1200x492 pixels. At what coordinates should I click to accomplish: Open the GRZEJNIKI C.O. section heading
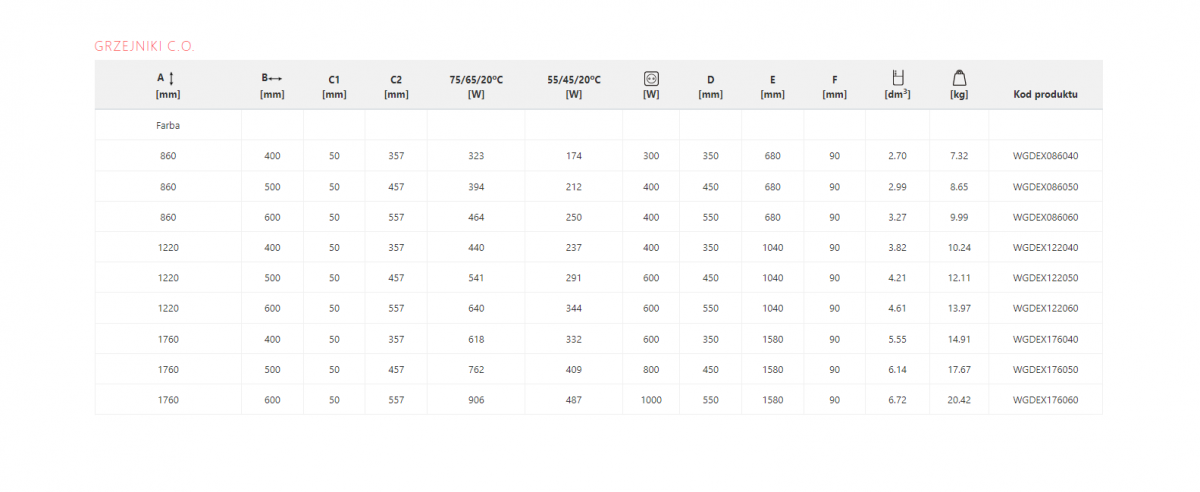pyautogui.click(x=144, y=46)
